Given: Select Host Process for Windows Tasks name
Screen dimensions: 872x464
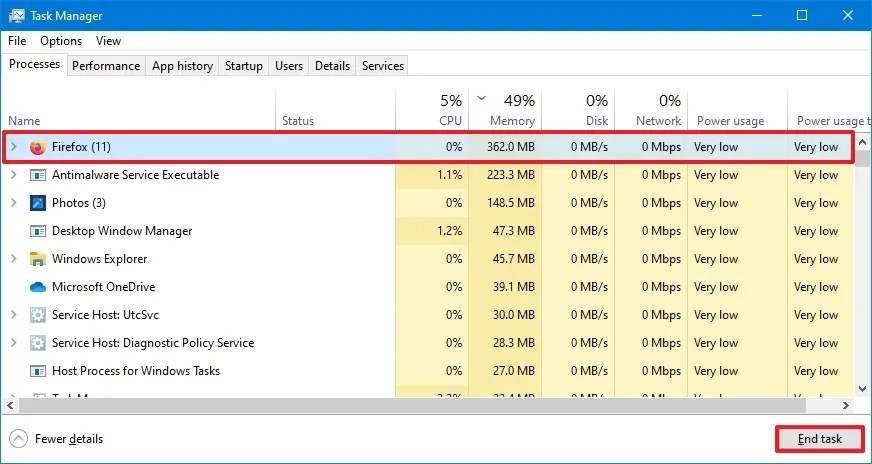Looking at the screenshot, I should tap(136, 371).
